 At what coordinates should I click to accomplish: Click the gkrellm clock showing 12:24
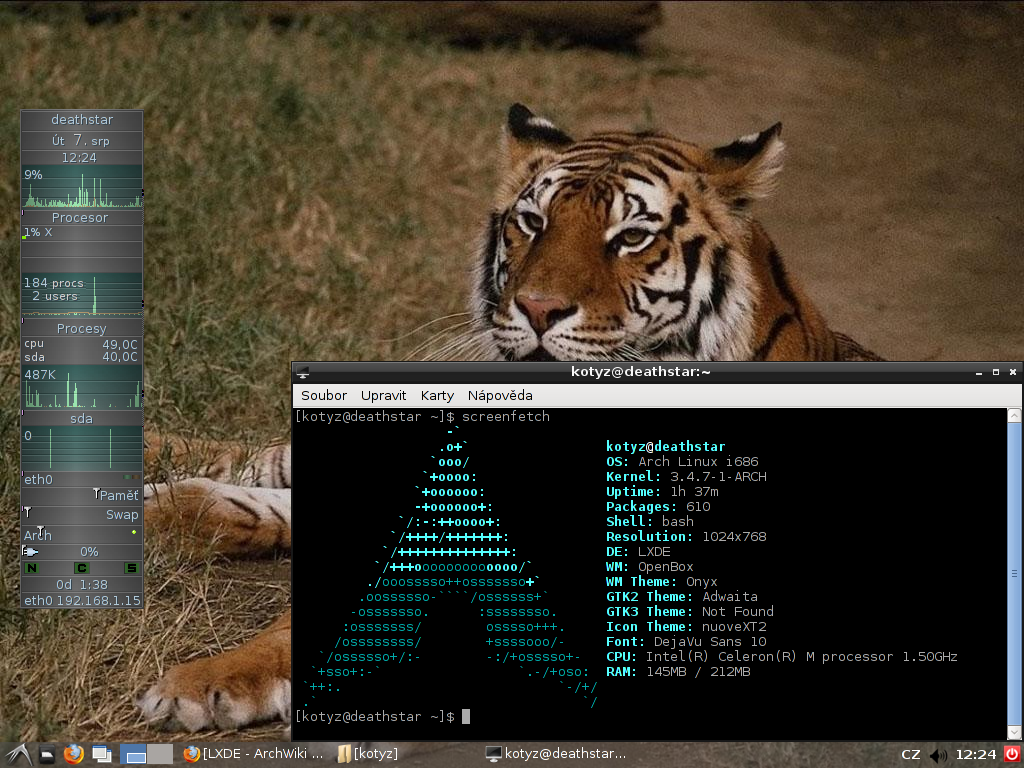tap(79, 158)
